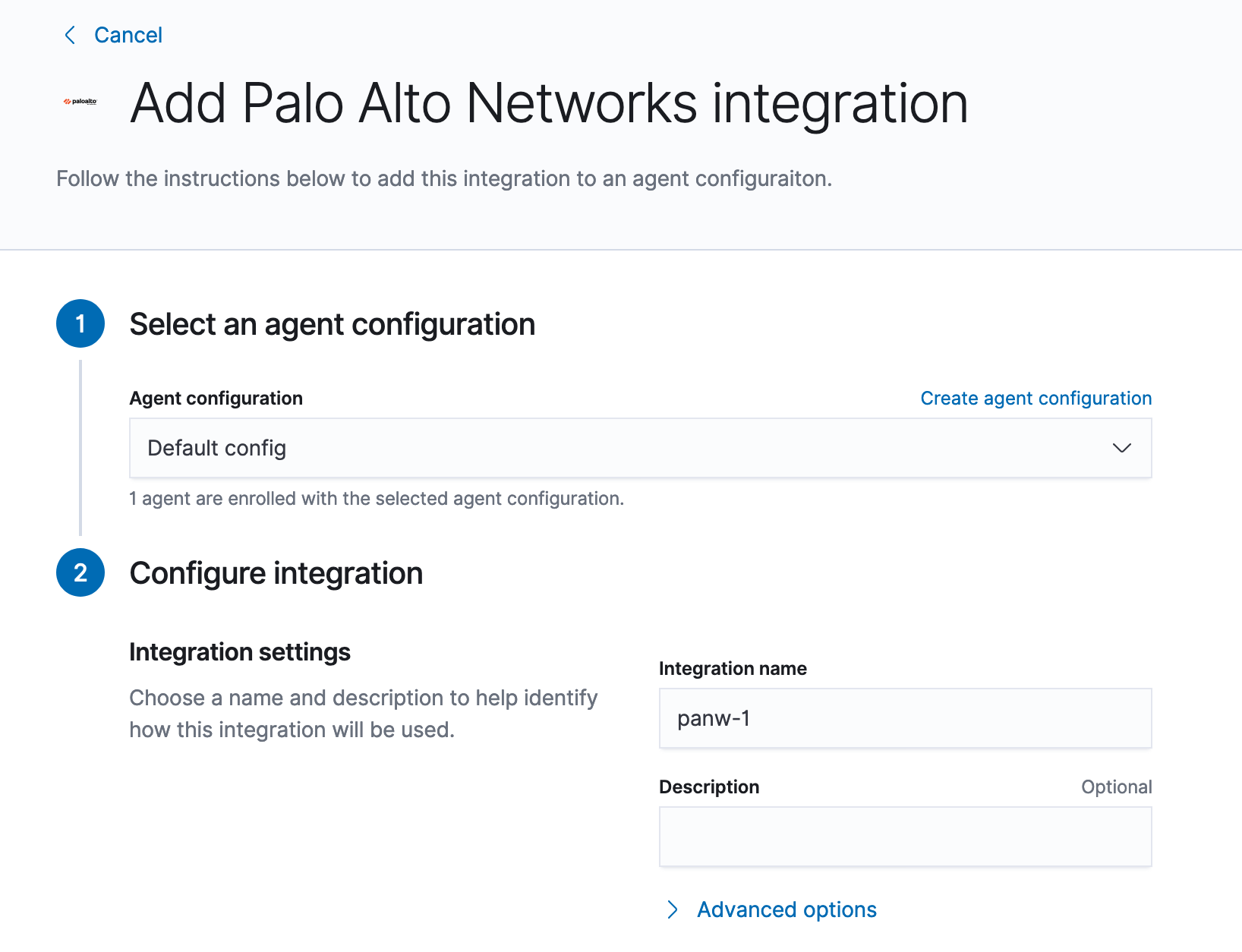Image resolution: width=1242 pixels, height=952 pixels.
Task: Click Create agent configuration link
Action: pyautogui.click(x=1036, y=399)
